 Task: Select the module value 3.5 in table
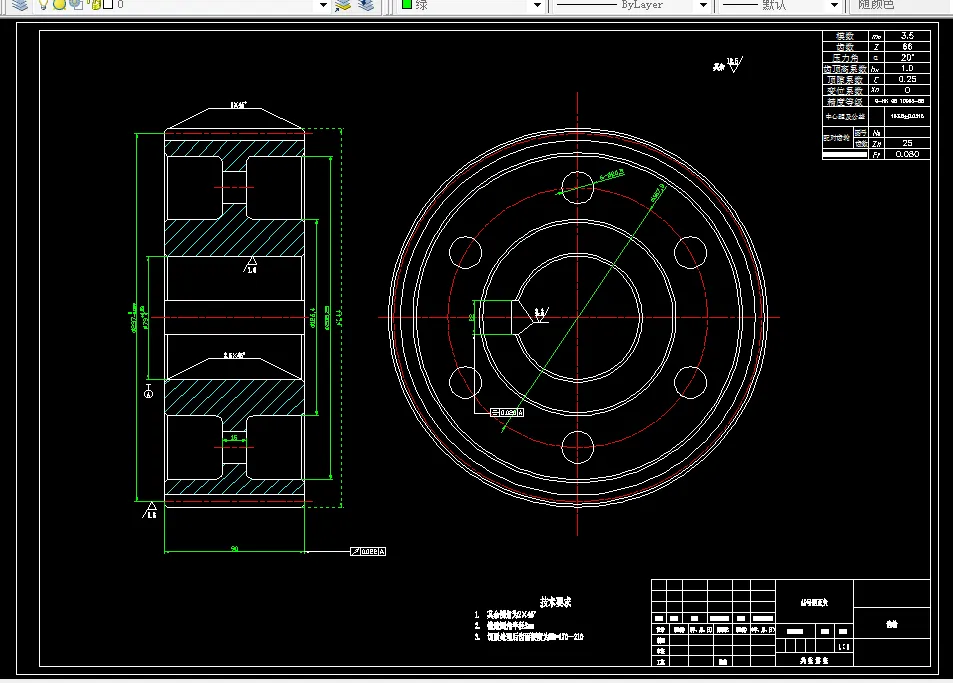(x=907, y=36)
